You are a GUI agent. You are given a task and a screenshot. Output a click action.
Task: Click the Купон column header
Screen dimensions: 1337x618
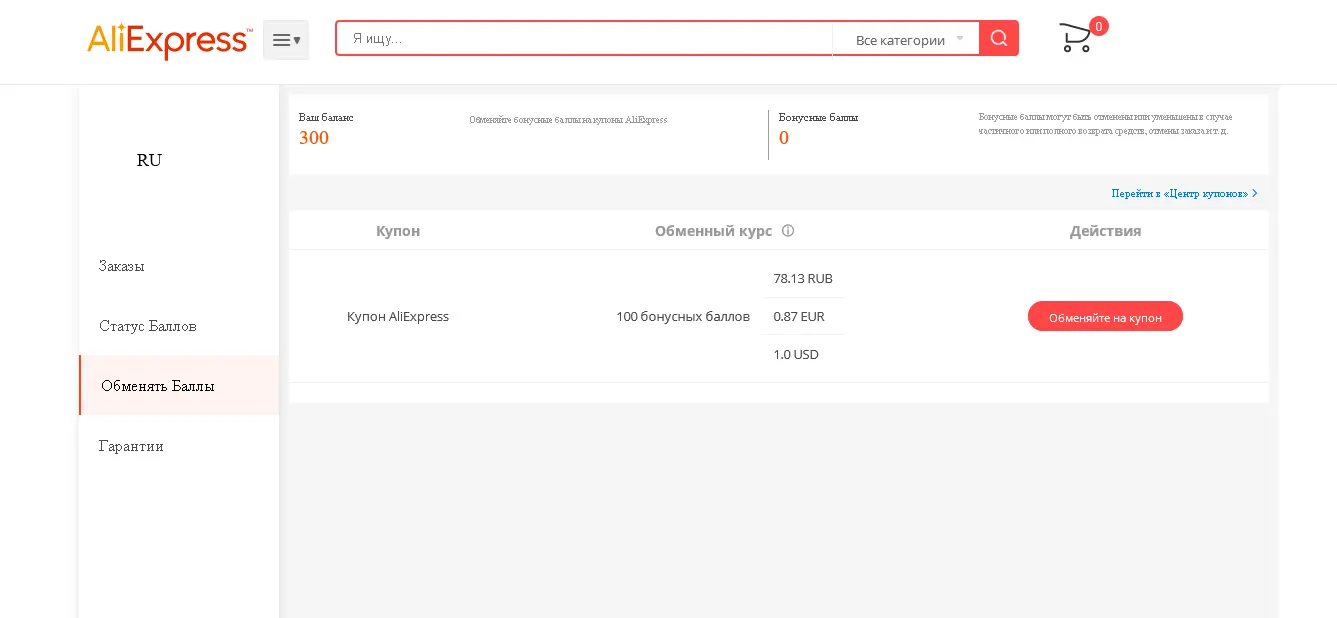[x=398, y=230]
